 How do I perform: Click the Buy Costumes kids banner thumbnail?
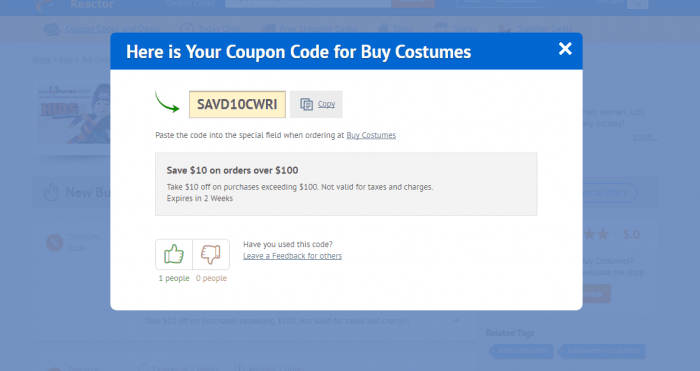coord(74,113)
